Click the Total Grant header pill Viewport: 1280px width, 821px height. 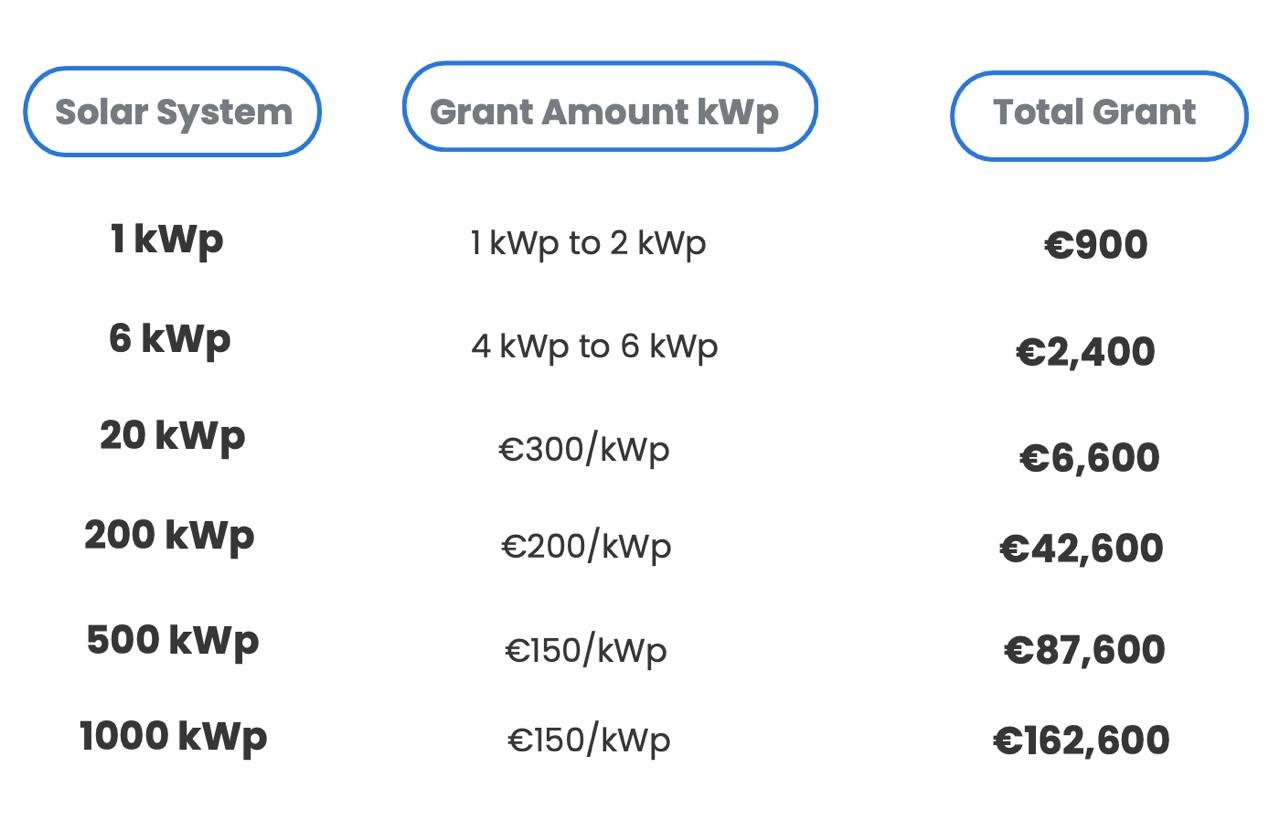[x=1098, y=114]
